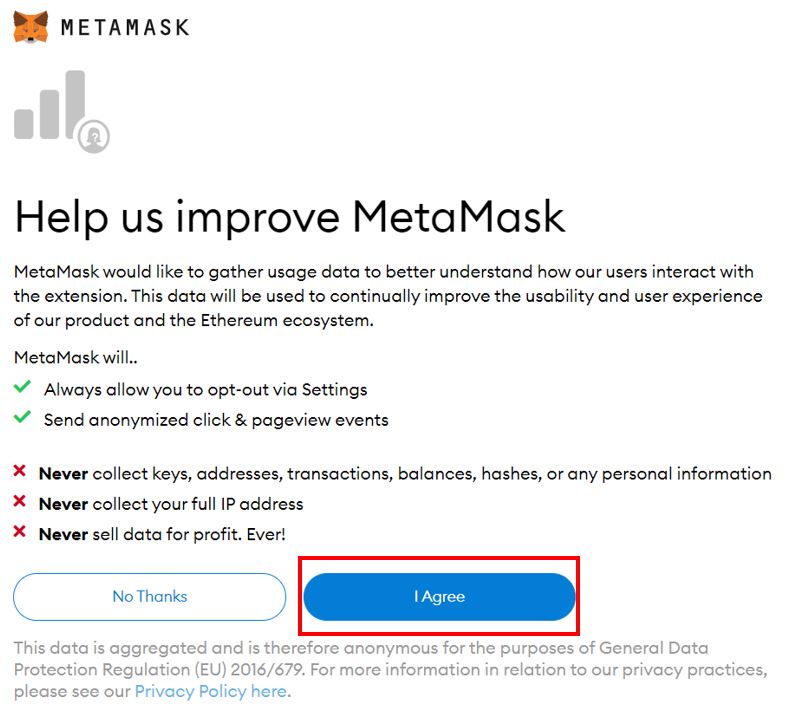
Task: Click the Help us improve MetaMask heading
Action: (x=290, y=216)
